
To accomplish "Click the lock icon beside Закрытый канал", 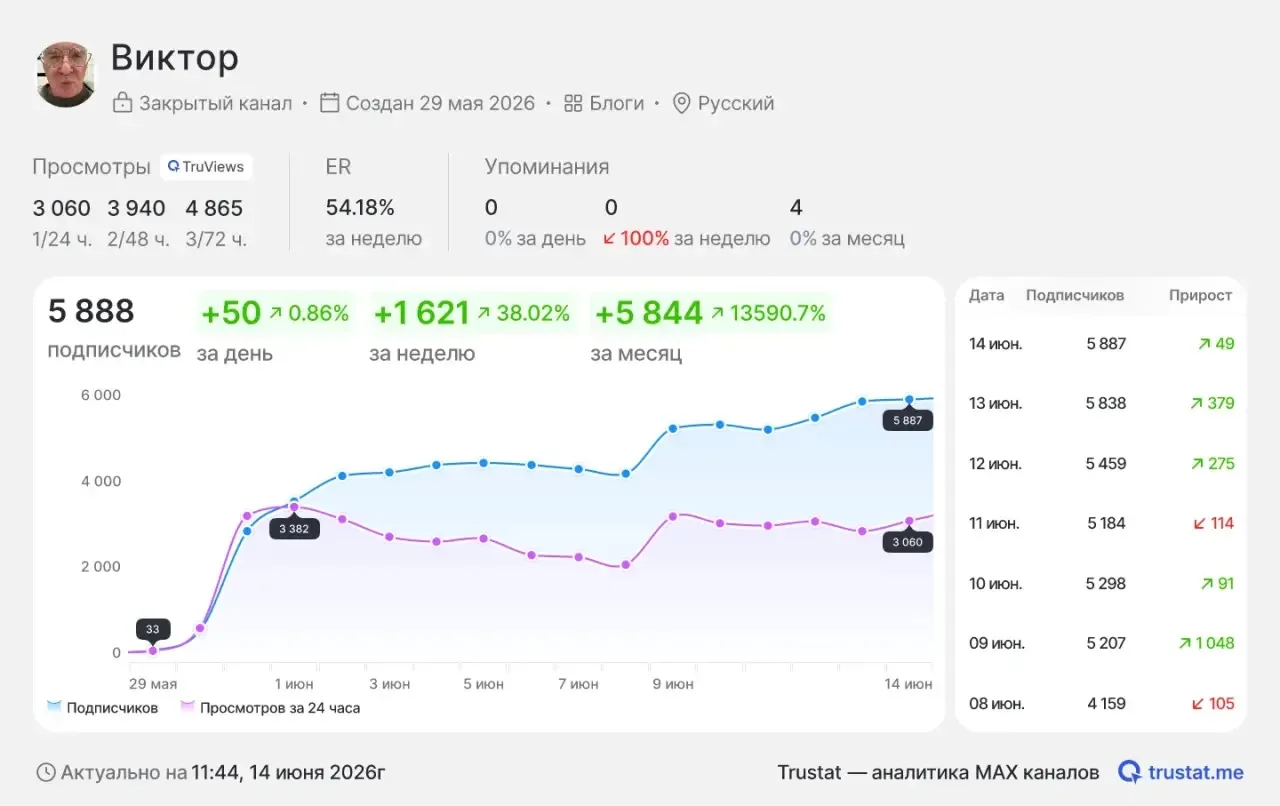I will tap(122, 103).
